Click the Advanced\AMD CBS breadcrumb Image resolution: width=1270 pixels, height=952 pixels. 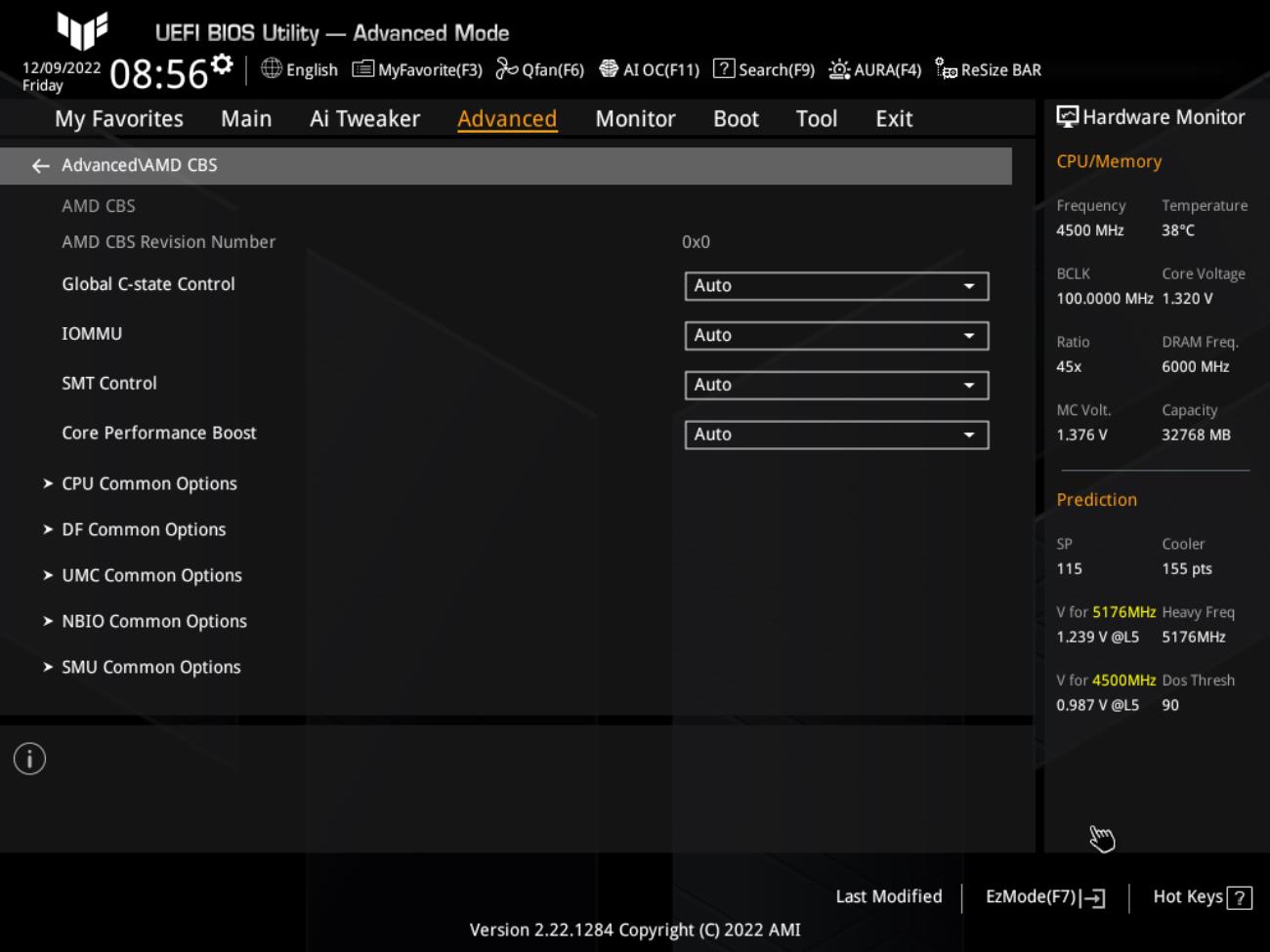pos(139,165)
